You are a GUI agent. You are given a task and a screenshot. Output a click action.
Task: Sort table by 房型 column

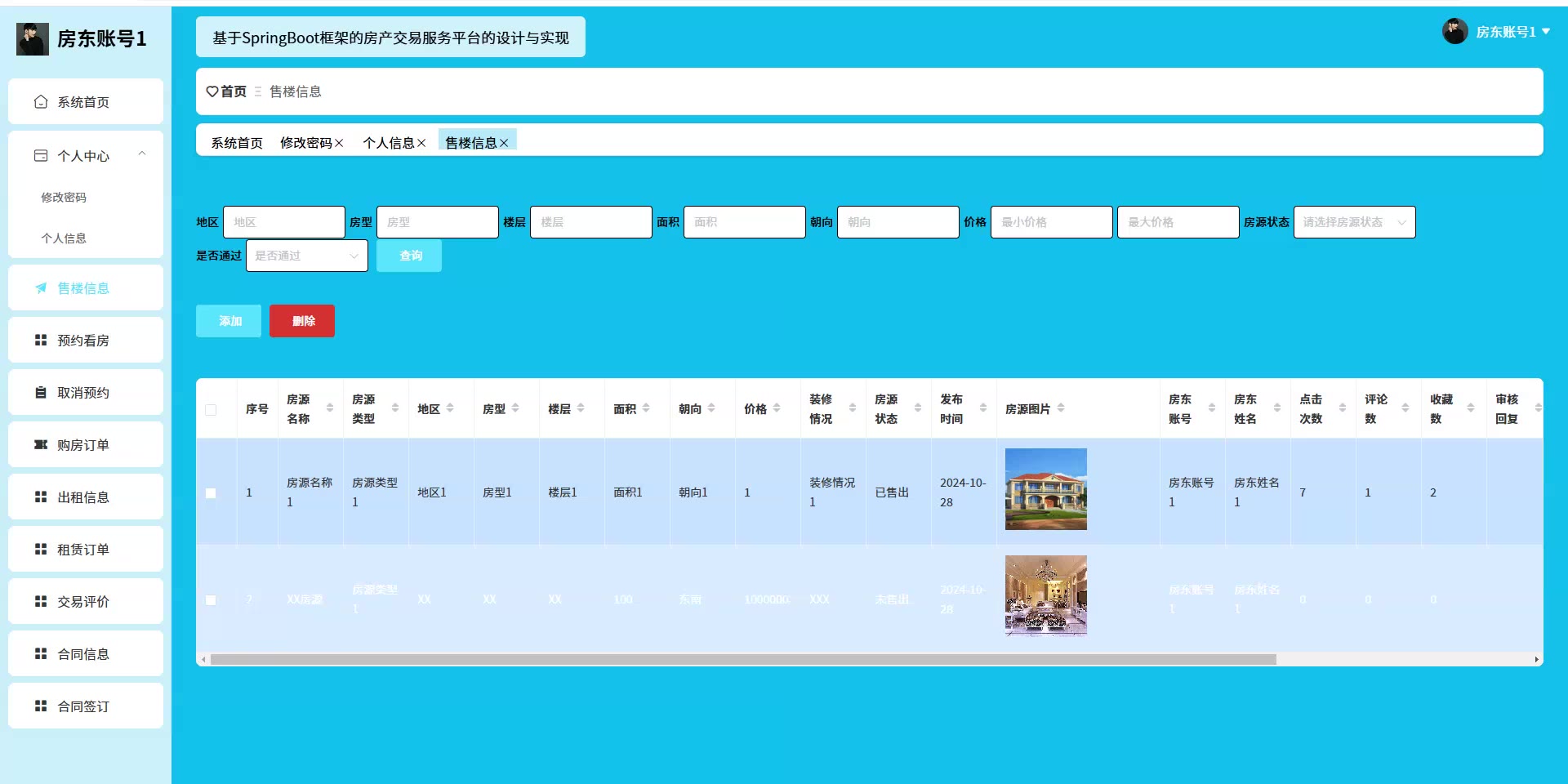coord(515,408)
